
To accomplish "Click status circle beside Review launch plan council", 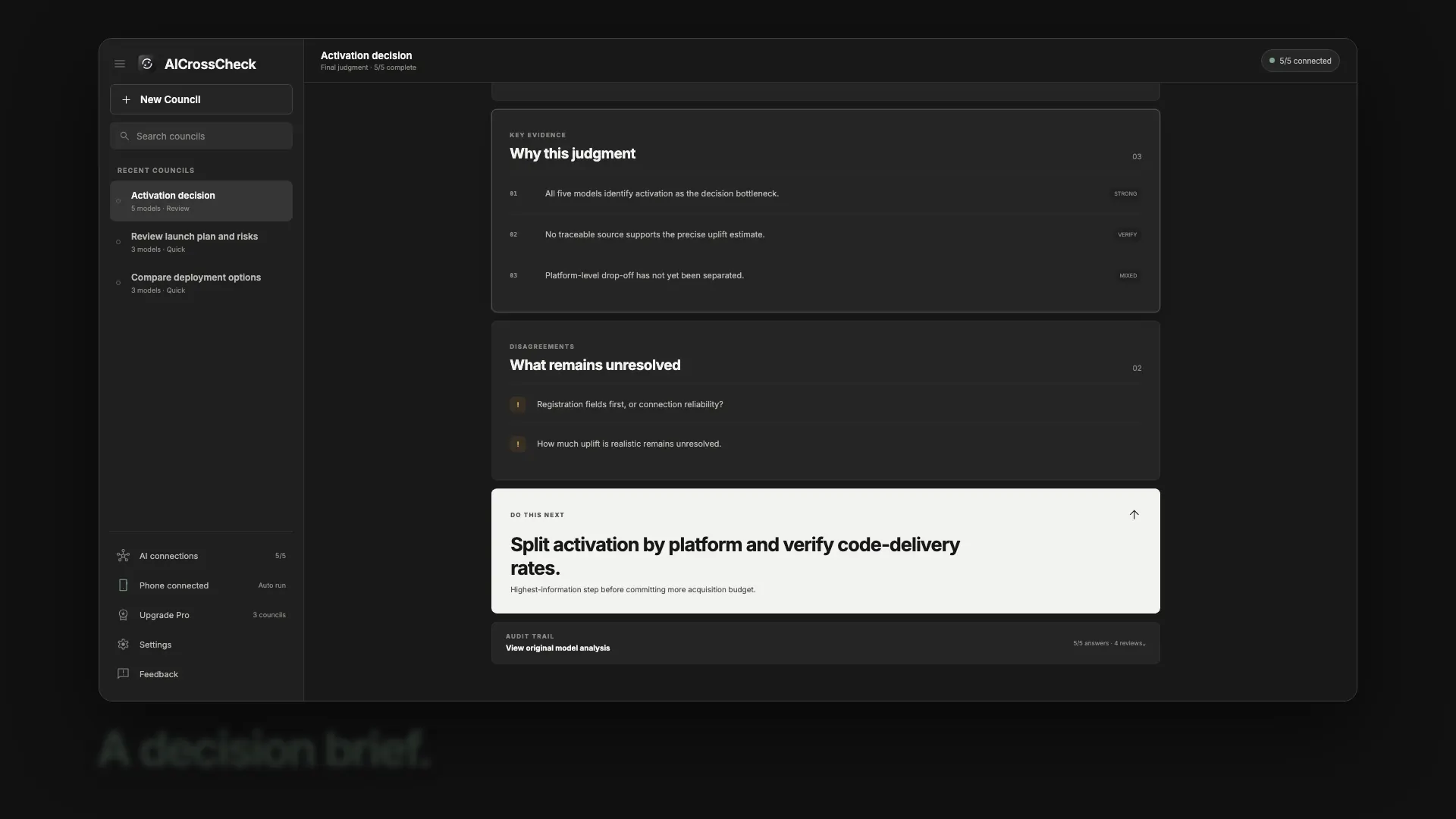I will pos(118,242).
